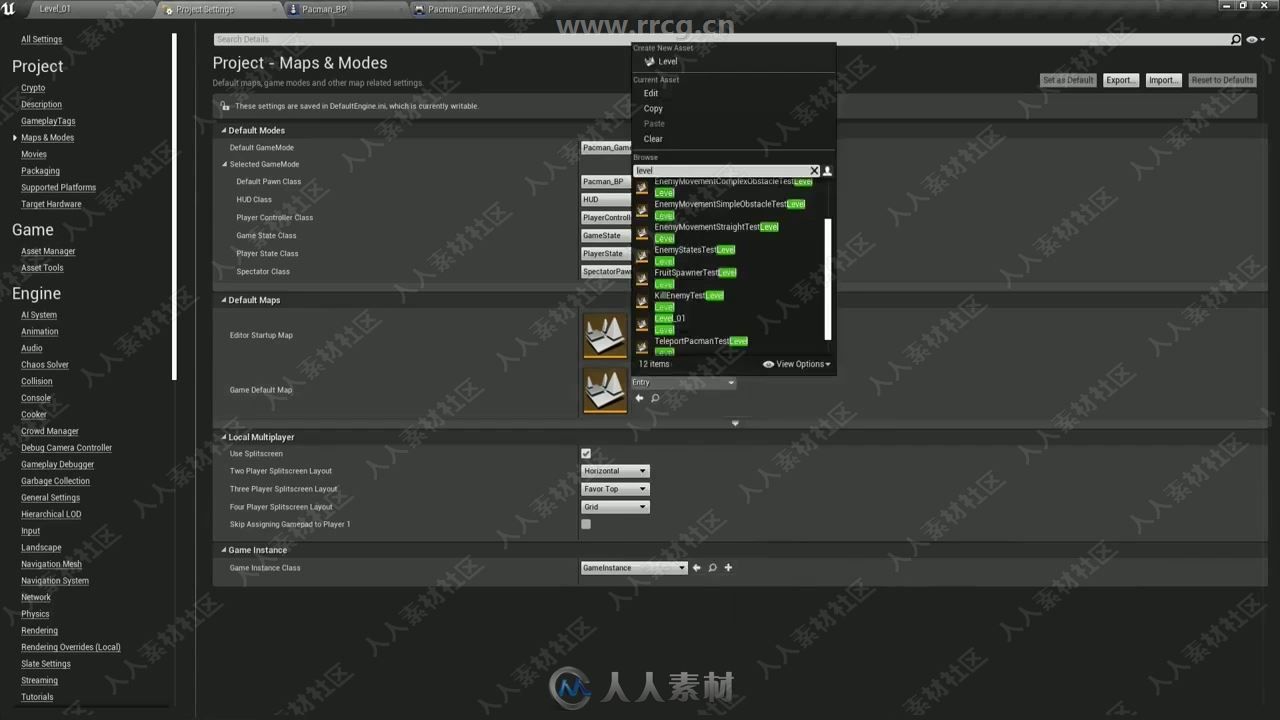Collapse the Selected GameMode group
1280x720 pixels.
coord(225,164)
